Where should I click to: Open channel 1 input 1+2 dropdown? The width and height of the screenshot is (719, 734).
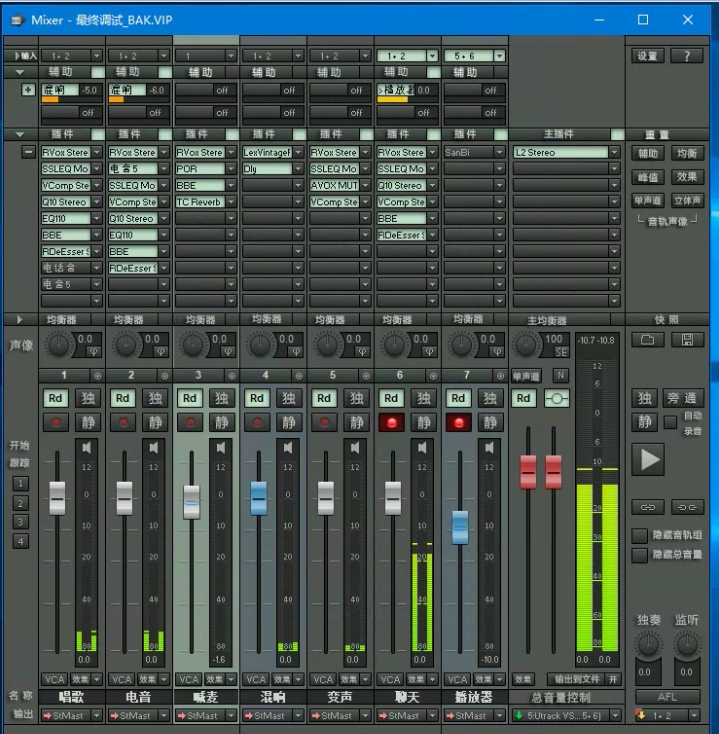click(x=96, y=56)
